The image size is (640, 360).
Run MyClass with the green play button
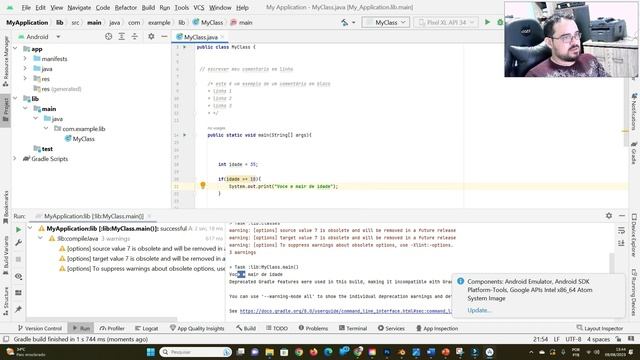(487, 22)
